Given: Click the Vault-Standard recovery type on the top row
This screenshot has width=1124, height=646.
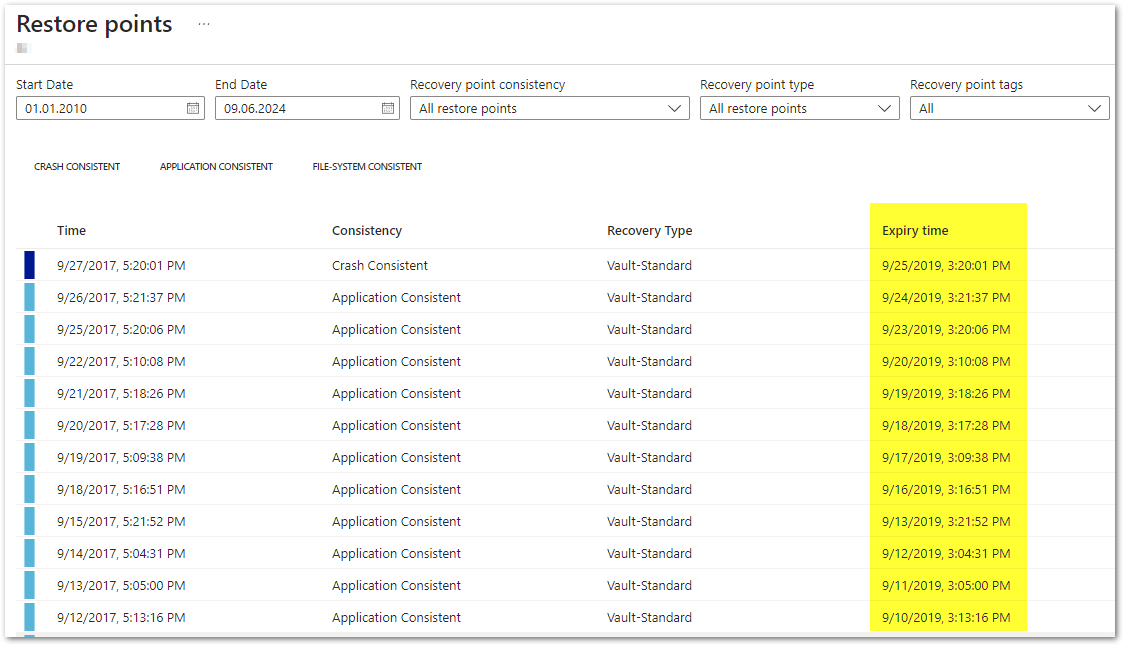Looking at the screenshot, I should click(648, 265).
